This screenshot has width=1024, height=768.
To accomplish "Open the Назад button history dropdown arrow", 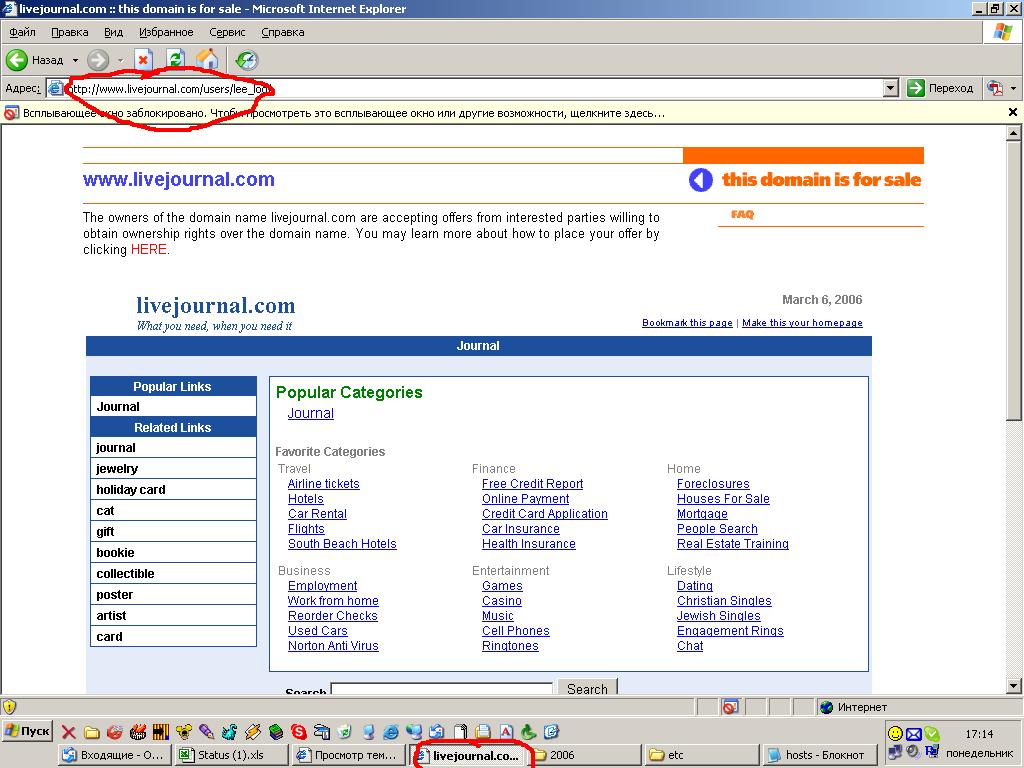I will click(75, 60).
